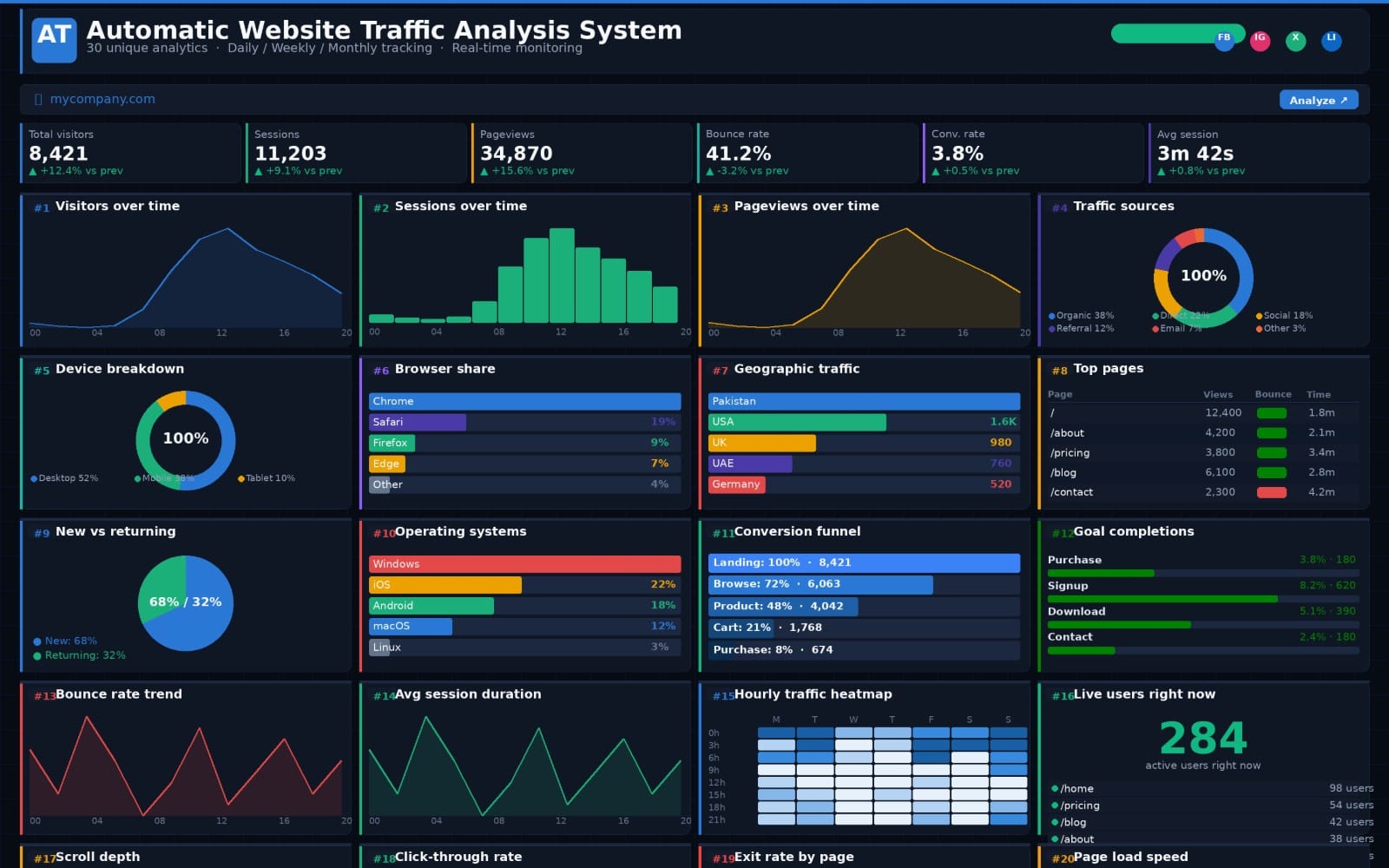Select the Landing: 100% funnel step
Screen dimensions: 1389x868
coord(864,562)
